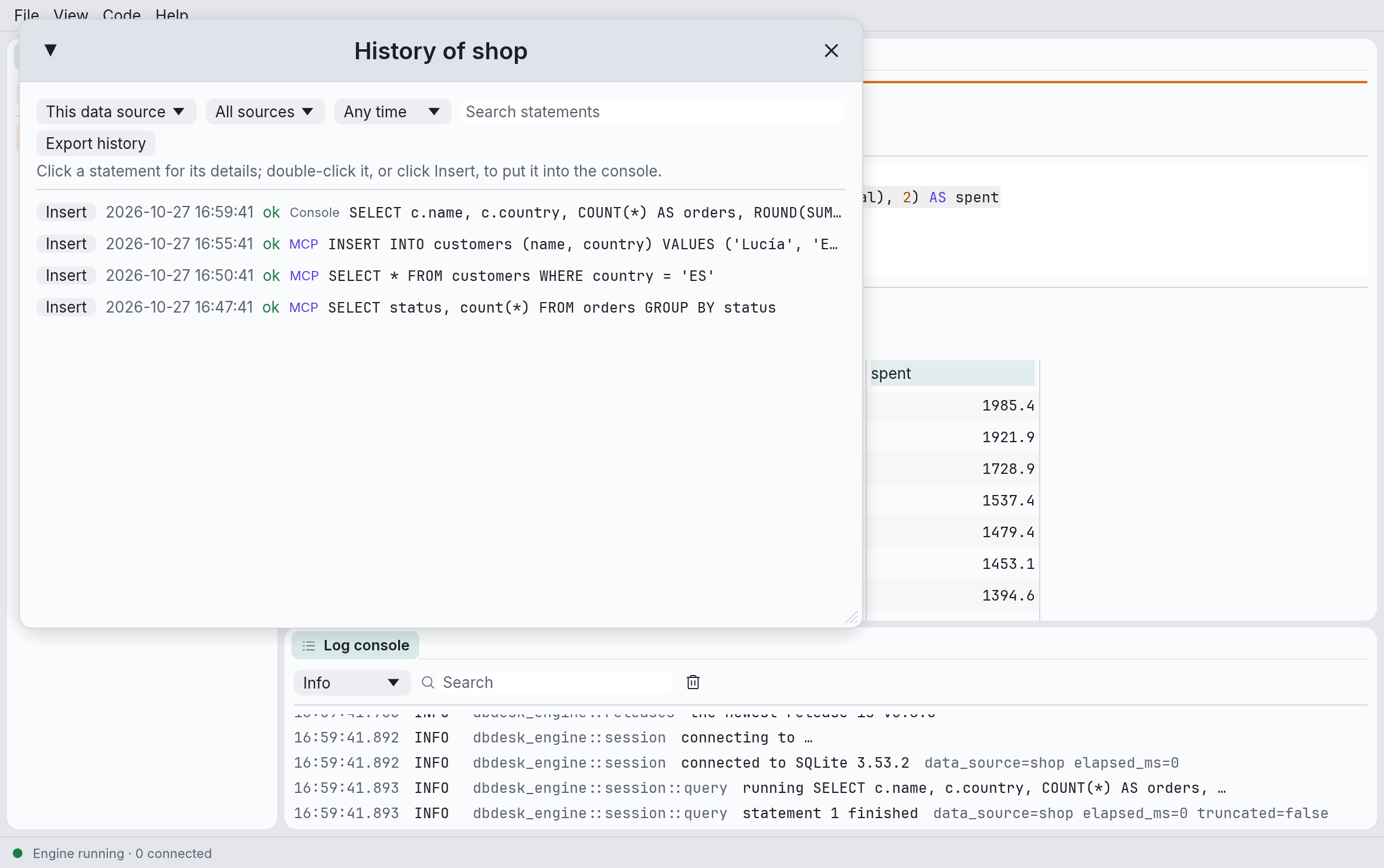The height and width of the screenshot is (868, 1384).
Task: Open the File menu
Action: click(x=26, y=15)
